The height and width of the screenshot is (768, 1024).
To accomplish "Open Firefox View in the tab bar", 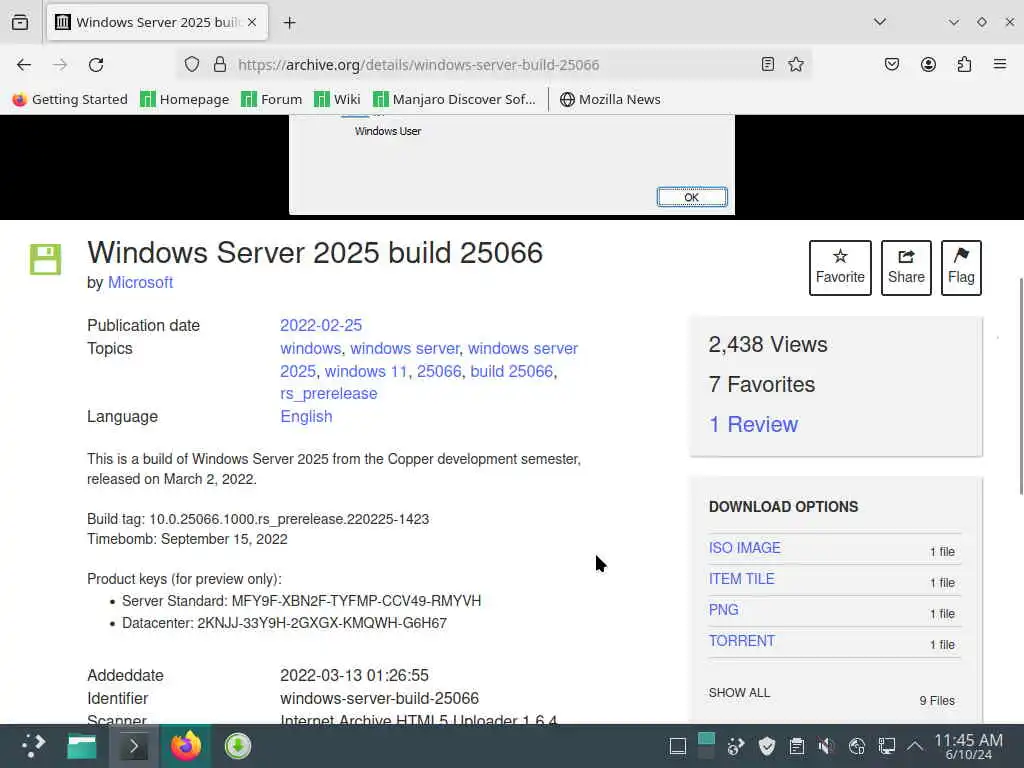I will [20, 22].
